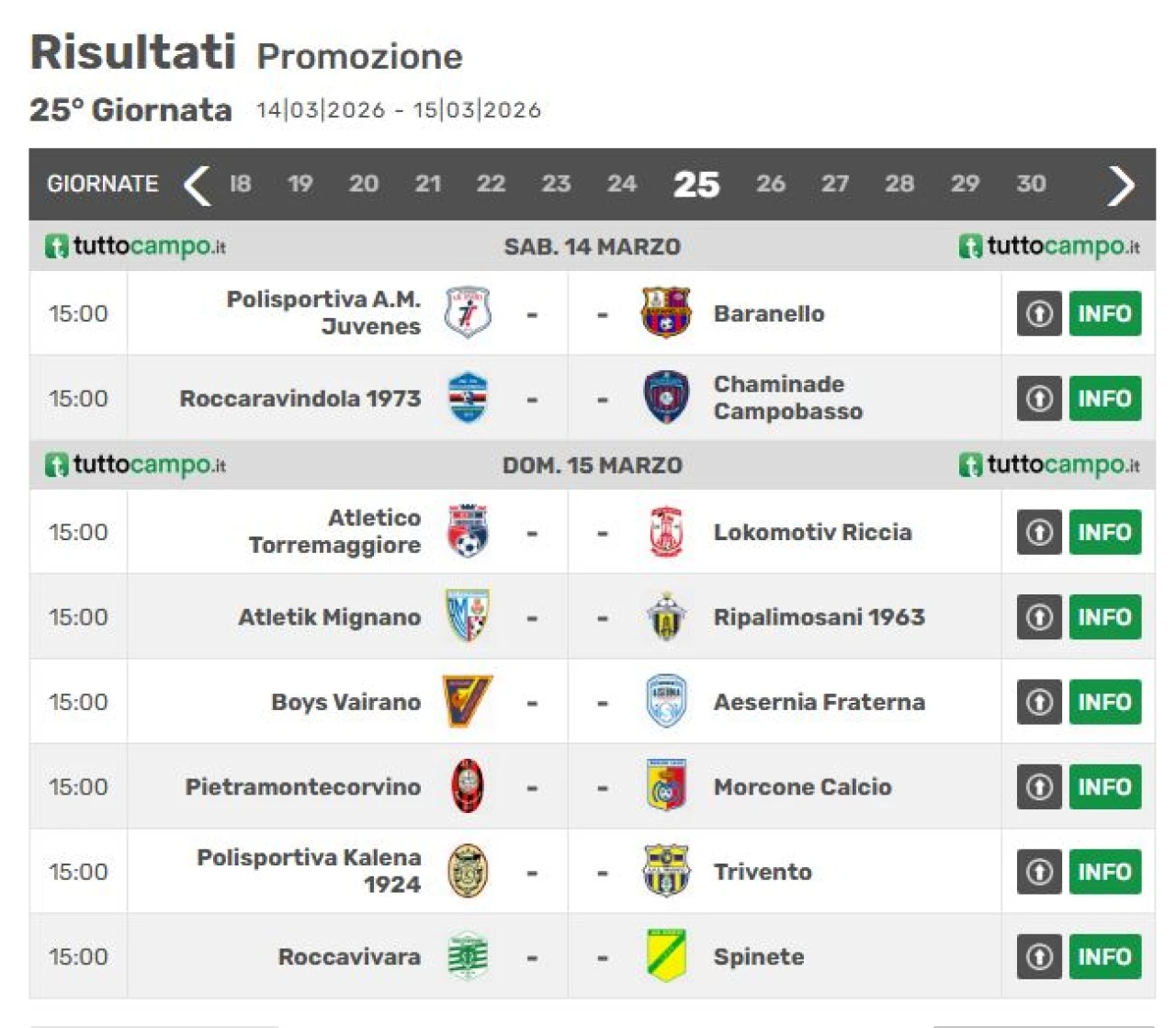This screenshot has width=1176, height=1028.
Task: Click the Baranello team crest
Action: (x=665, y=313)
